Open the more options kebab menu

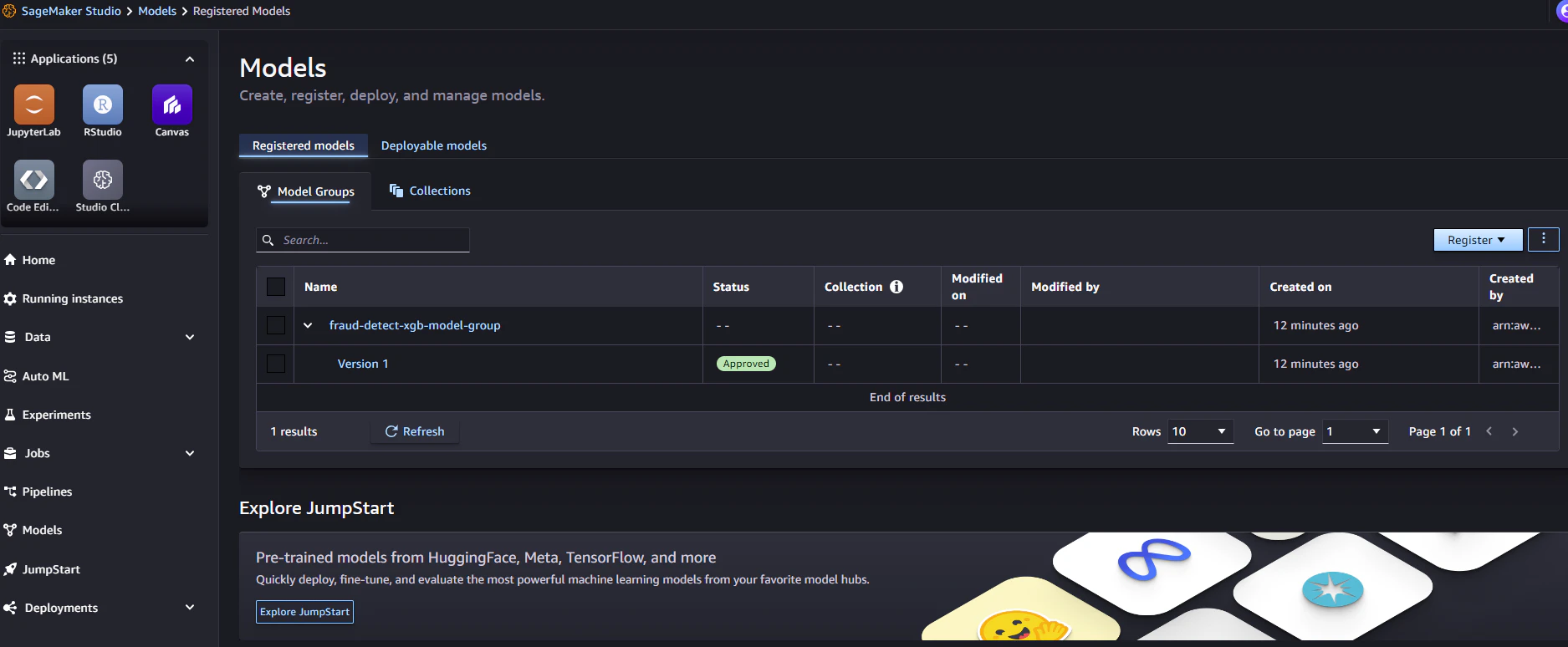[1544, 239]
